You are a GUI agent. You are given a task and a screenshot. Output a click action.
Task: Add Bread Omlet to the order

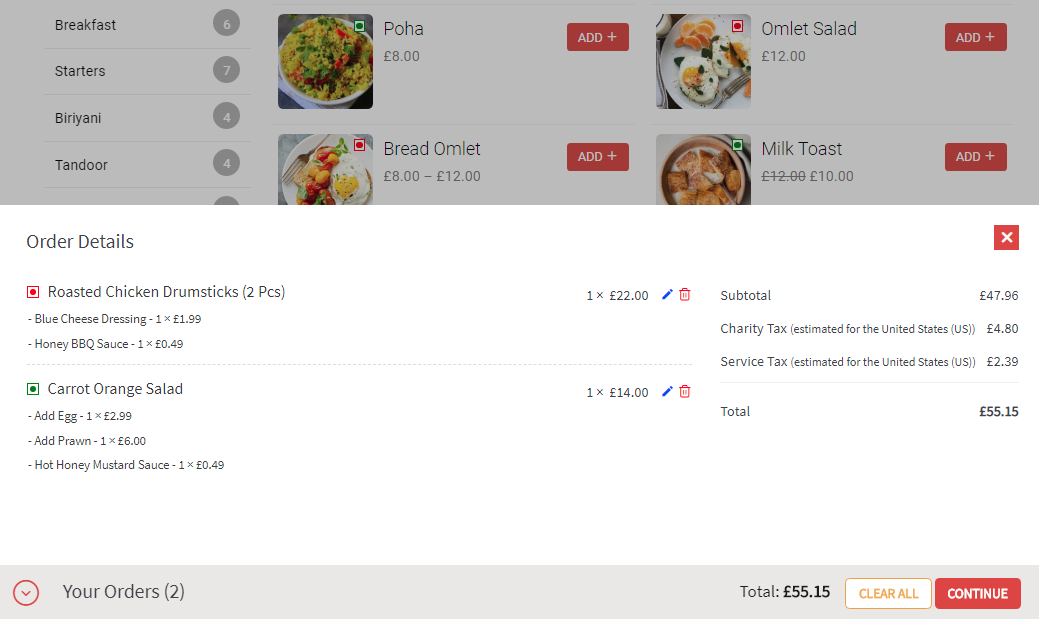tap(597, 157)
